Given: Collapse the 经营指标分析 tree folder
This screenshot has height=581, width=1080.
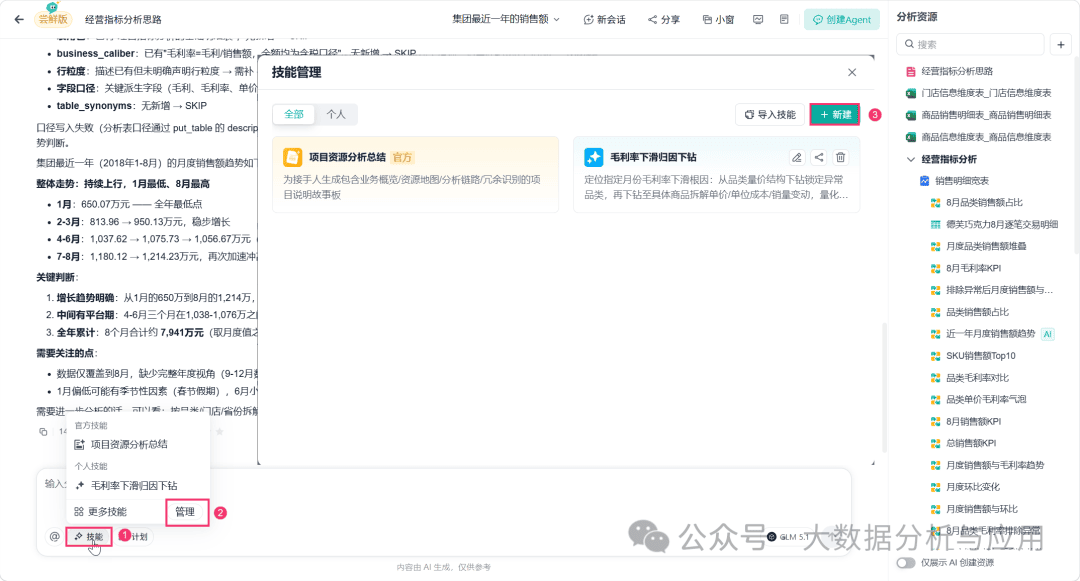Looking at the screenshot, I should [911, 159].
